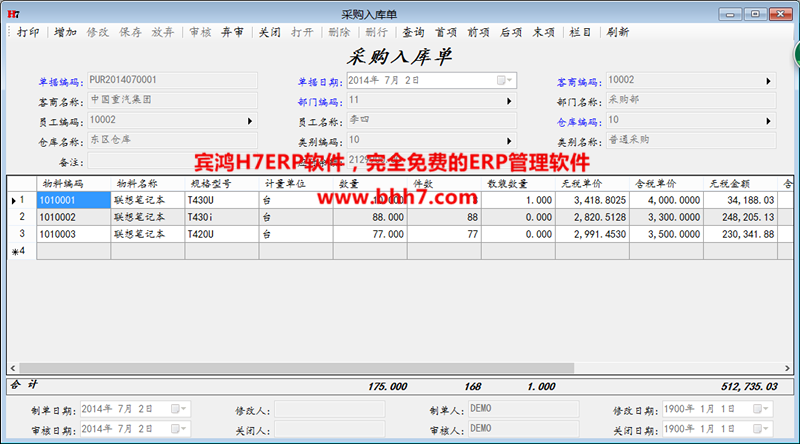Click the 无税单价 column header
The image size is (800, 444).
pos(592,184)
